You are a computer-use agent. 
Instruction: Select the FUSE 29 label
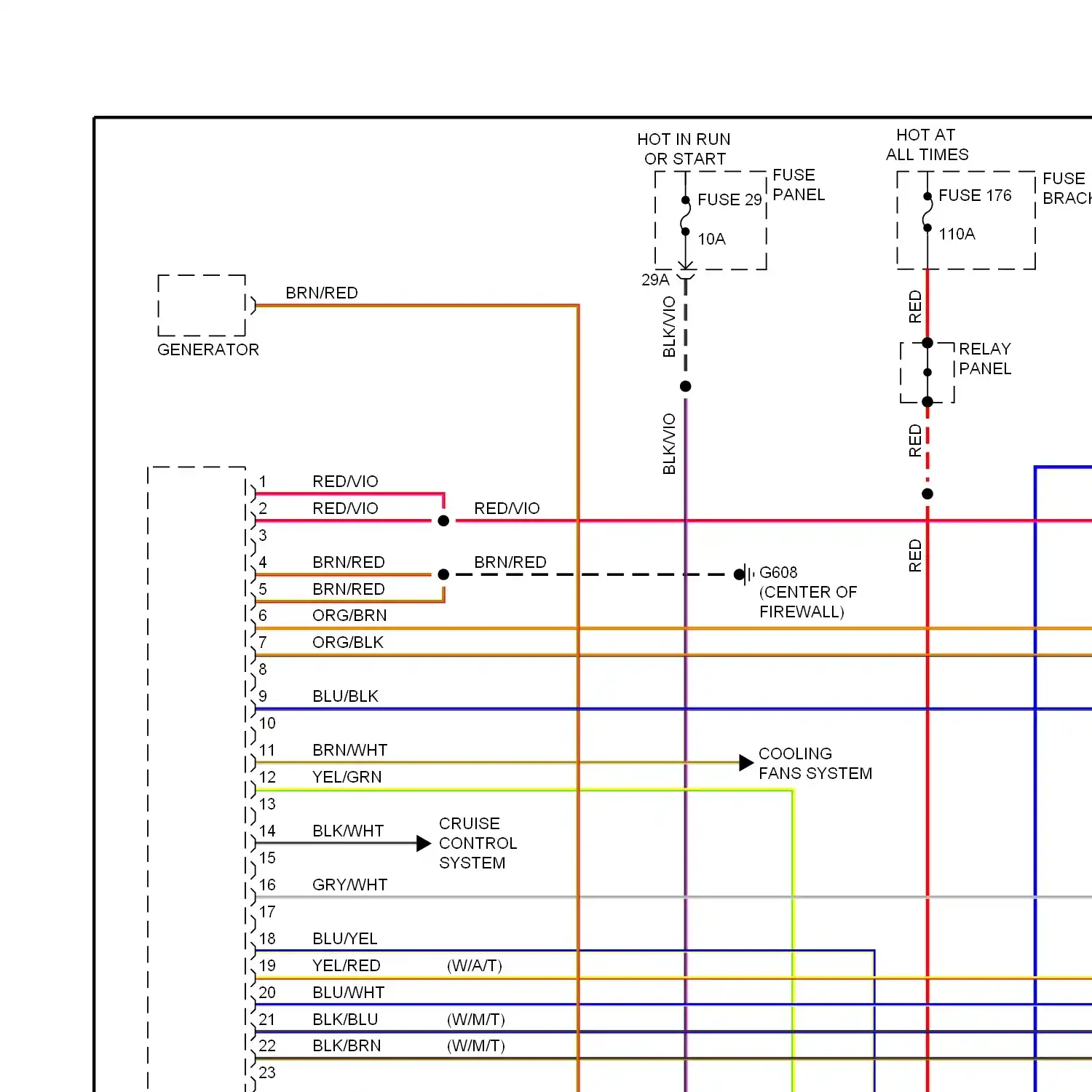point(729,199)
